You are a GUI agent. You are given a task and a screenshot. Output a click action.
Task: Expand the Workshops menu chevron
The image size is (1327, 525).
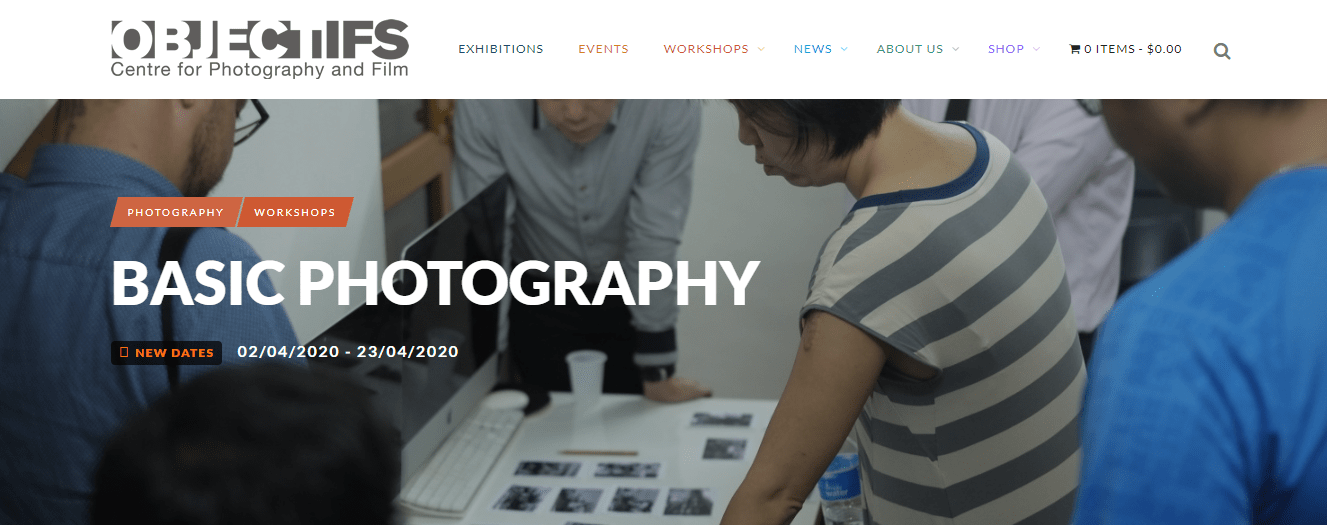pos(761,49)
